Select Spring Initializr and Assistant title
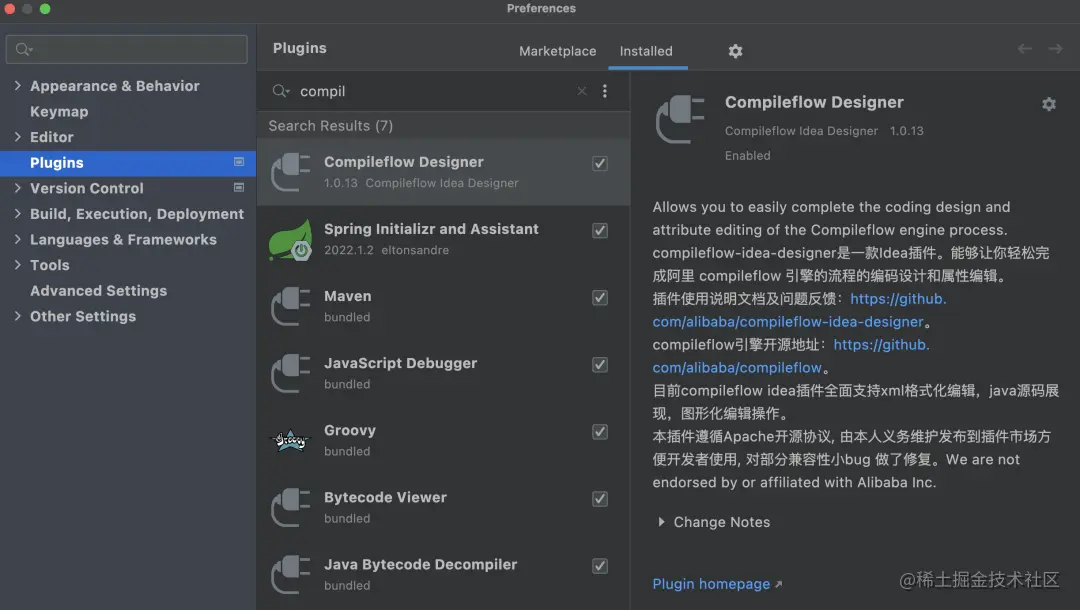The height and width of the screenshot is (610, 1080). coord(431,229)
